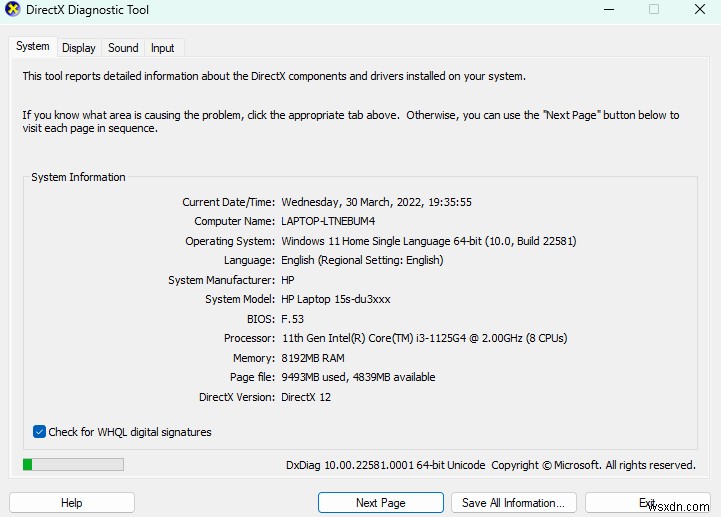
Task: Click the DirectX Diagnostic Tool title icon
Action: (12, 9)
